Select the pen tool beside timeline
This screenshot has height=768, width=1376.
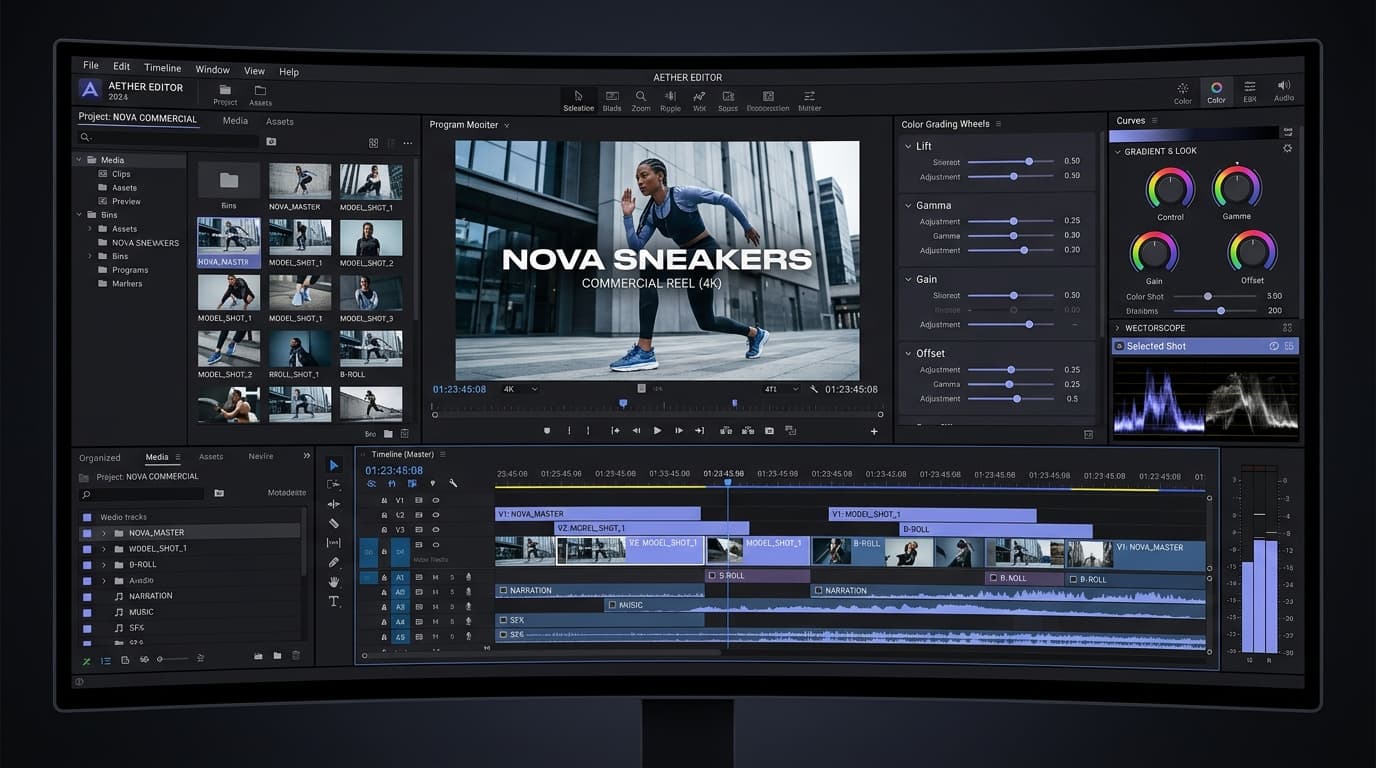tap(334, 562)
